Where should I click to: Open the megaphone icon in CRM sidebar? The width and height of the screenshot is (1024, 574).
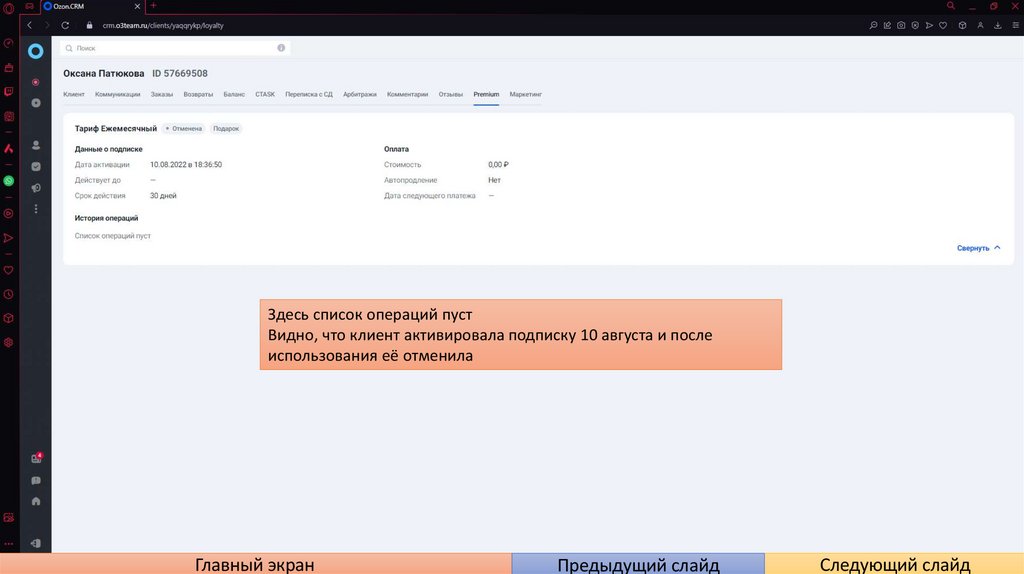36,188
